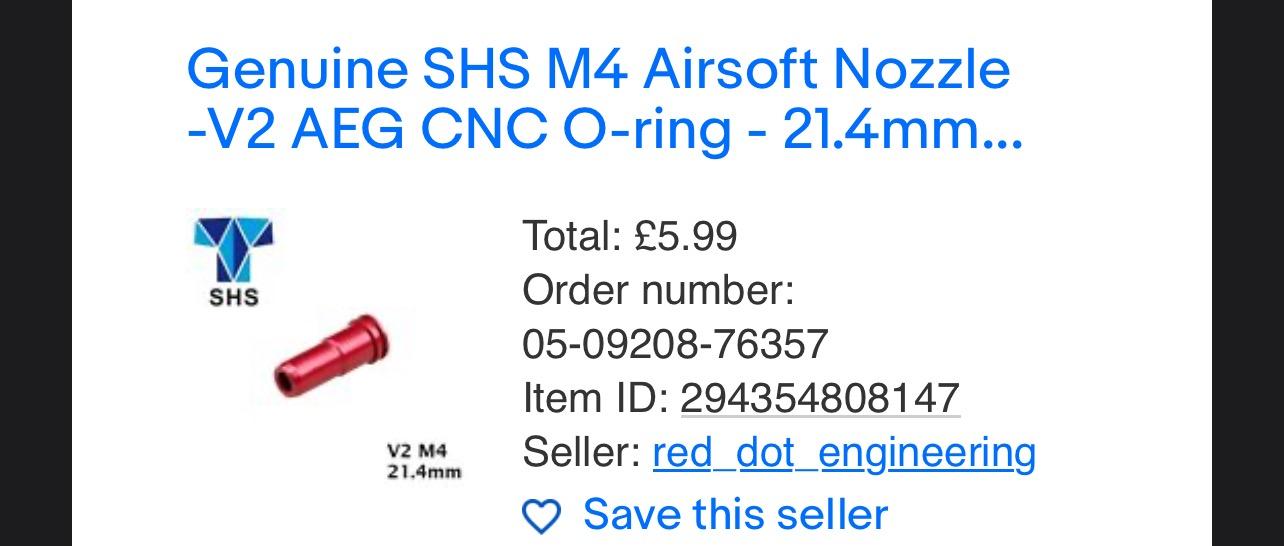
Task: Click the SHS text below the logo
Action: coord(234,297)
